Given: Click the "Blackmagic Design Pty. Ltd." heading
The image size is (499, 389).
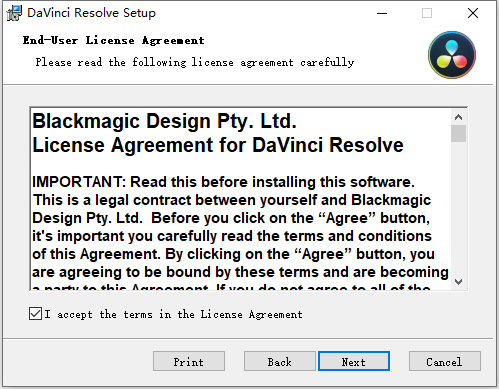Looking at the screenshot, I should (x=164, y=121).
